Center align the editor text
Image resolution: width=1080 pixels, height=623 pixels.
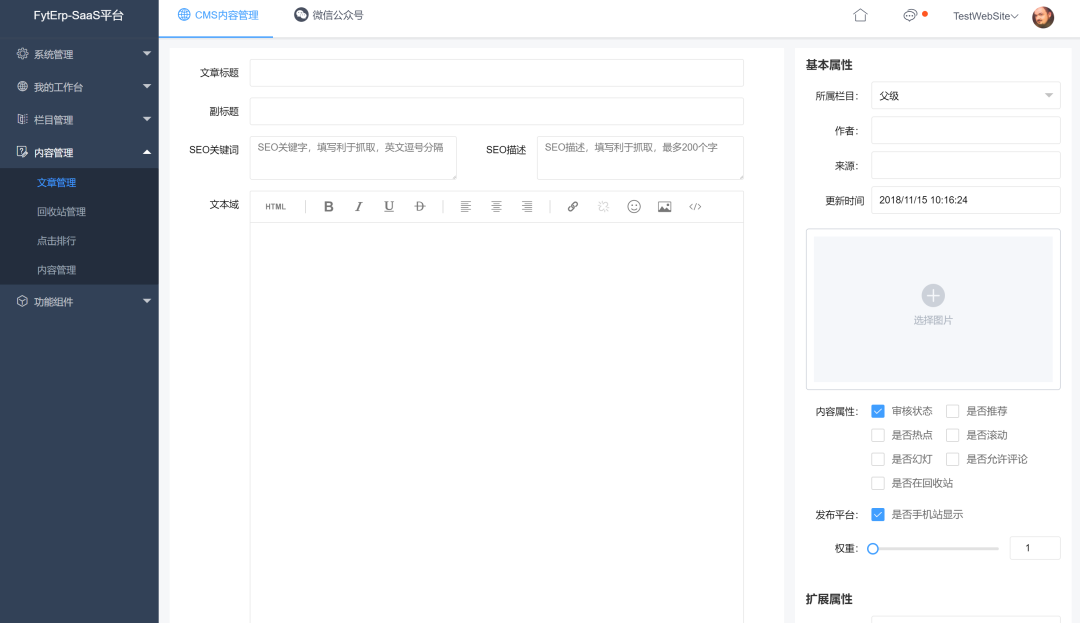496,207
